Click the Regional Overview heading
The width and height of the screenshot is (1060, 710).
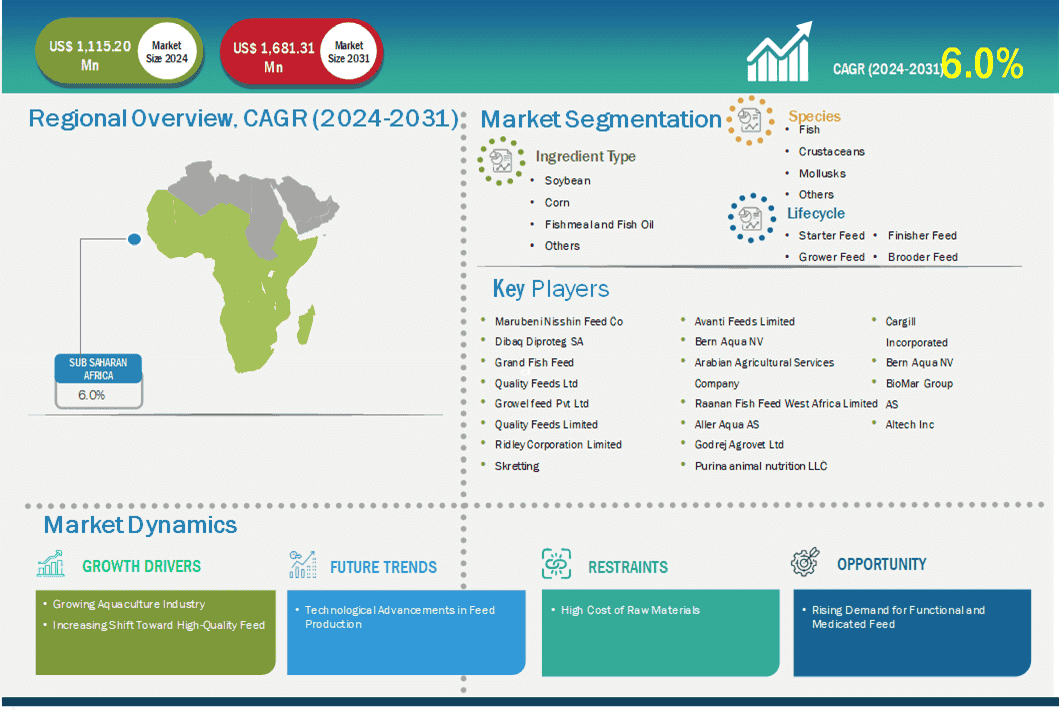point(244,118)
